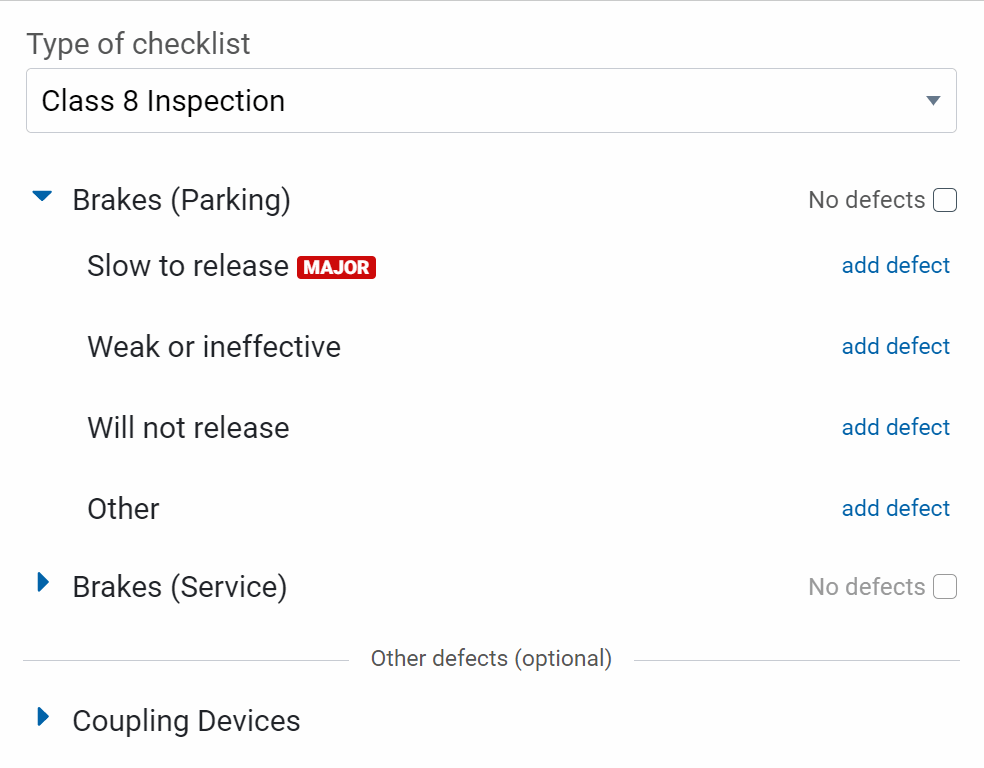Screen dimensions: 984x768
Task: Expand the Brakes (Service) section triangle
Action: [43, 582]
